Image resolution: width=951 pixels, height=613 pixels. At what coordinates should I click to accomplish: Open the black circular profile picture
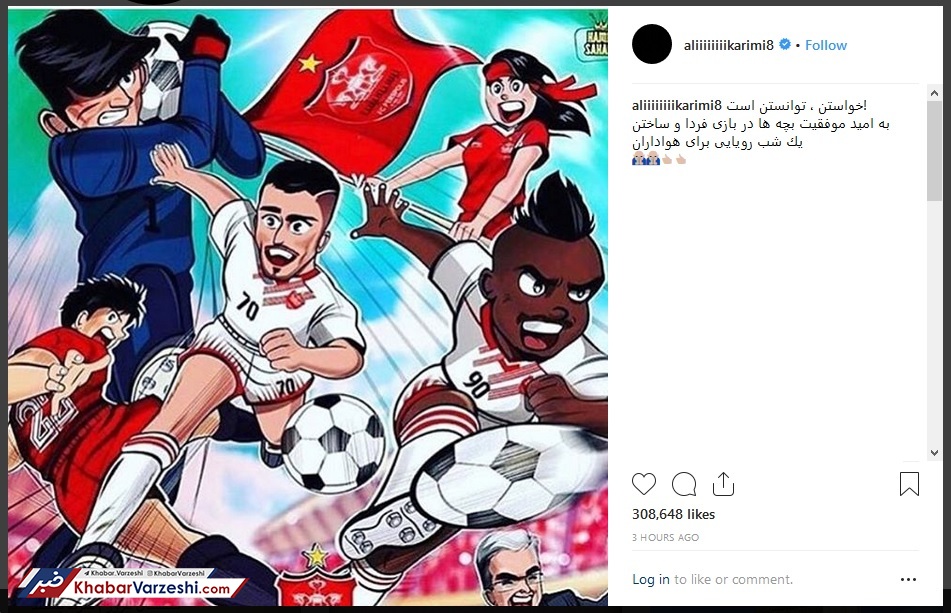click(652, 44)
